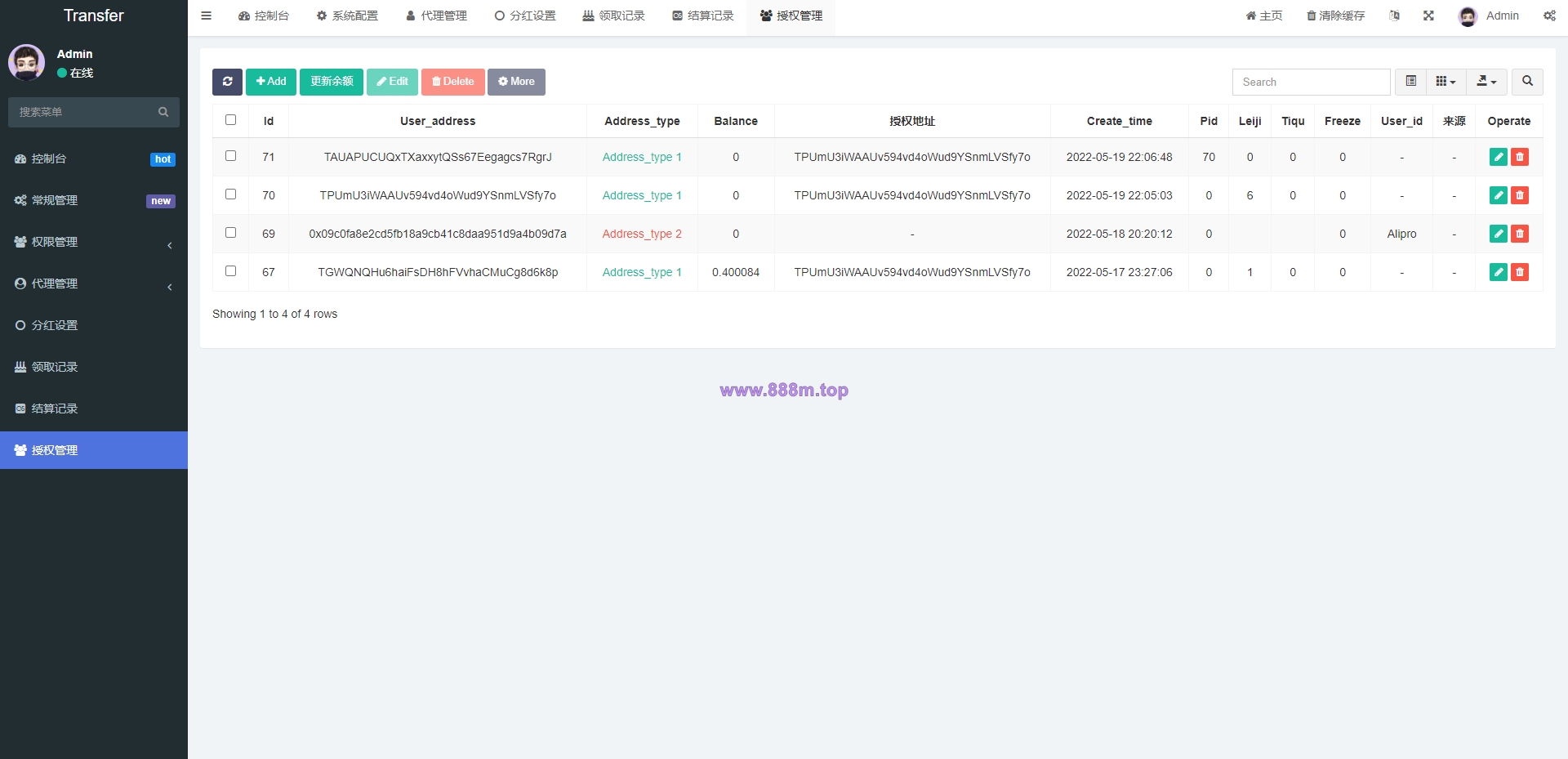Image resolution: width=1568 pixels, height=759 pixels.
Task: Click the edit pencil icon for row 71
Action: point(1498,157)
